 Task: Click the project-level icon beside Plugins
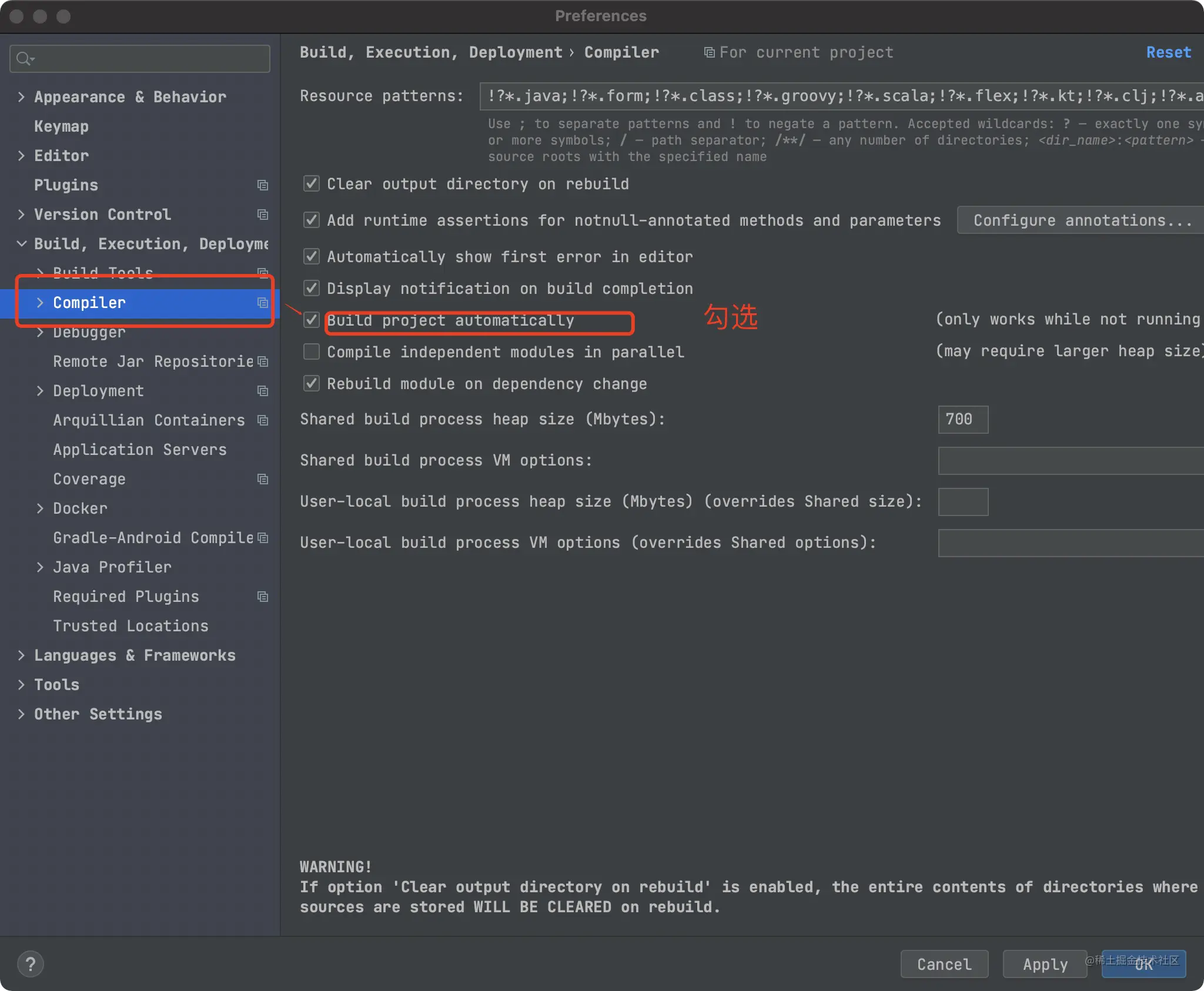pos(263,185)
